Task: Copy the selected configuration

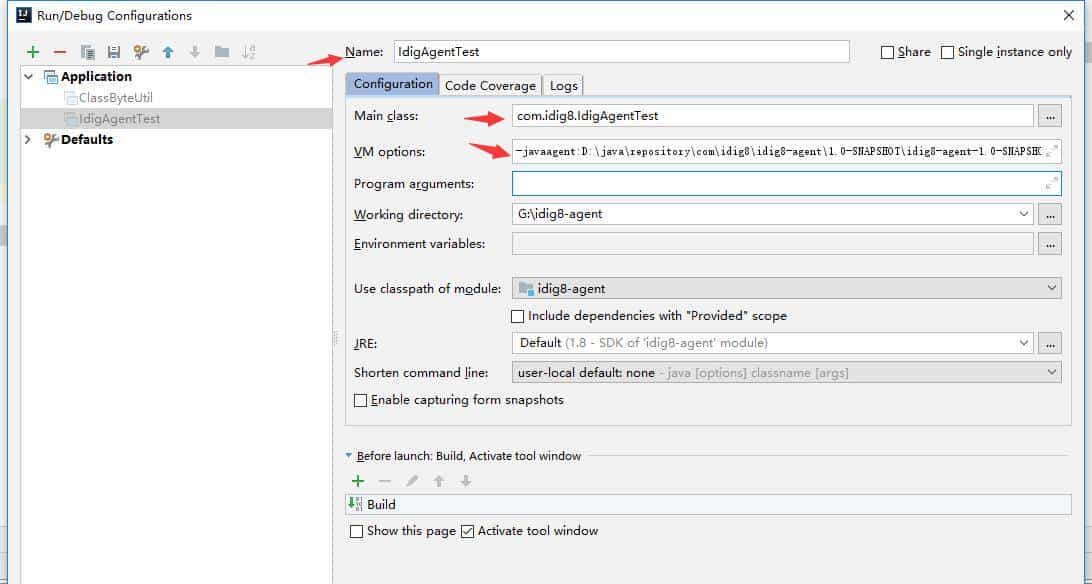Action: pos(87,52)
